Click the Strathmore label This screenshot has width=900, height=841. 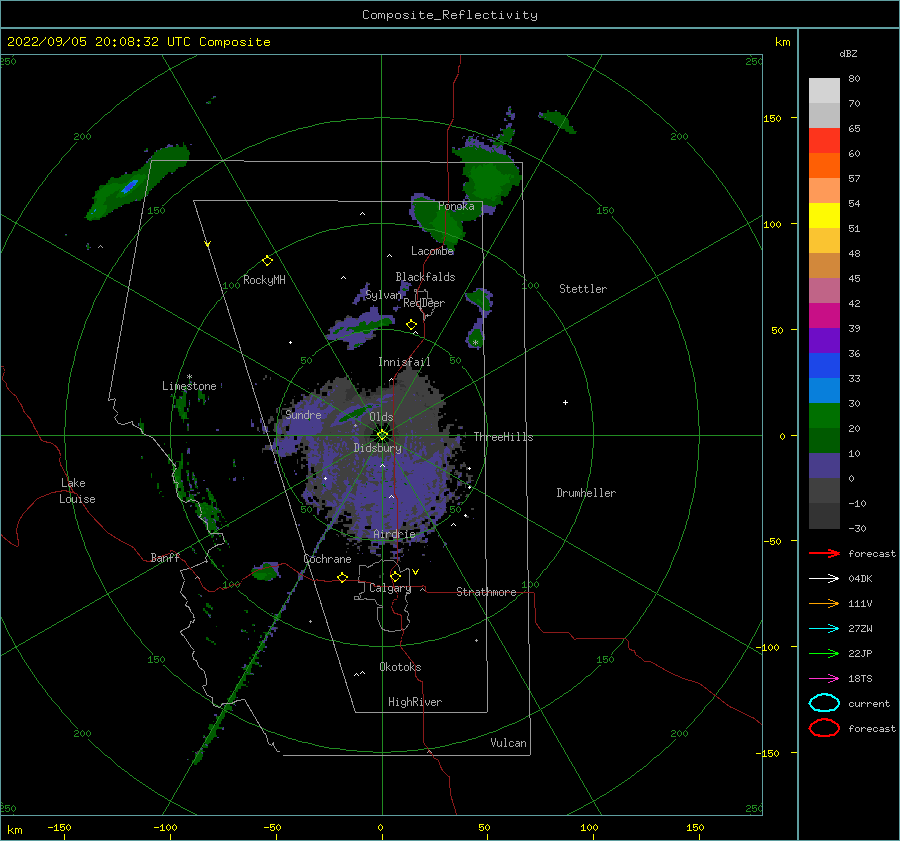486,592
